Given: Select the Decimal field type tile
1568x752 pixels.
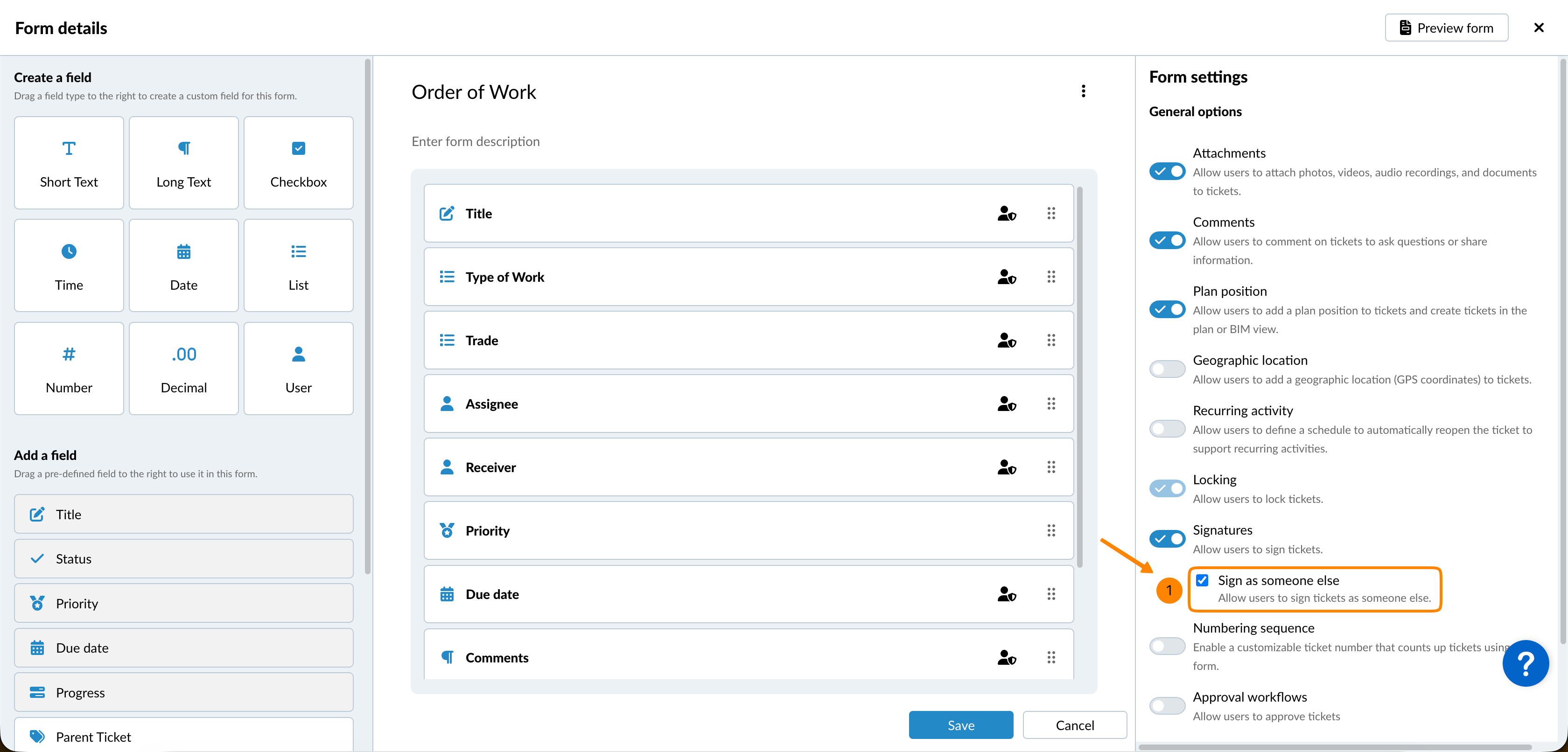Looking at the screenshot, I should [x=183, y=369].
